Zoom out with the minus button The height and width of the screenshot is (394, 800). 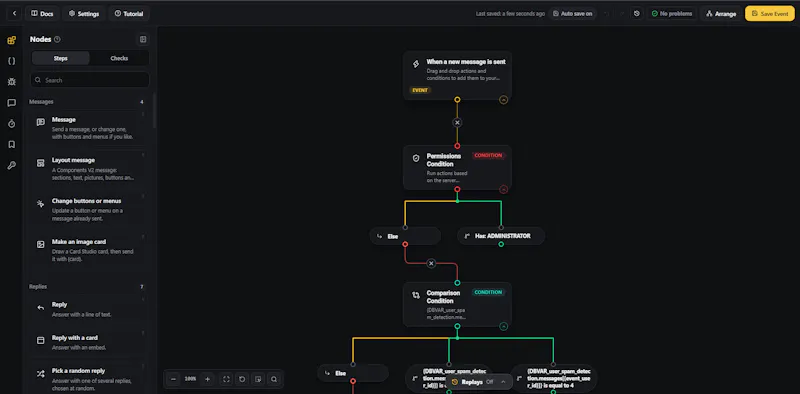[x=173, y=379]
